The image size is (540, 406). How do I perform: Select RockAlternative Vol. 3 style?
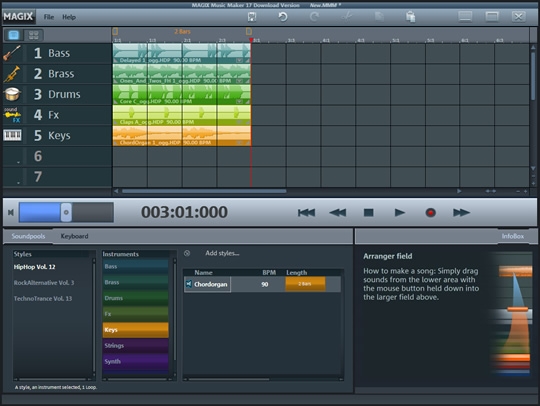point(44,283)
